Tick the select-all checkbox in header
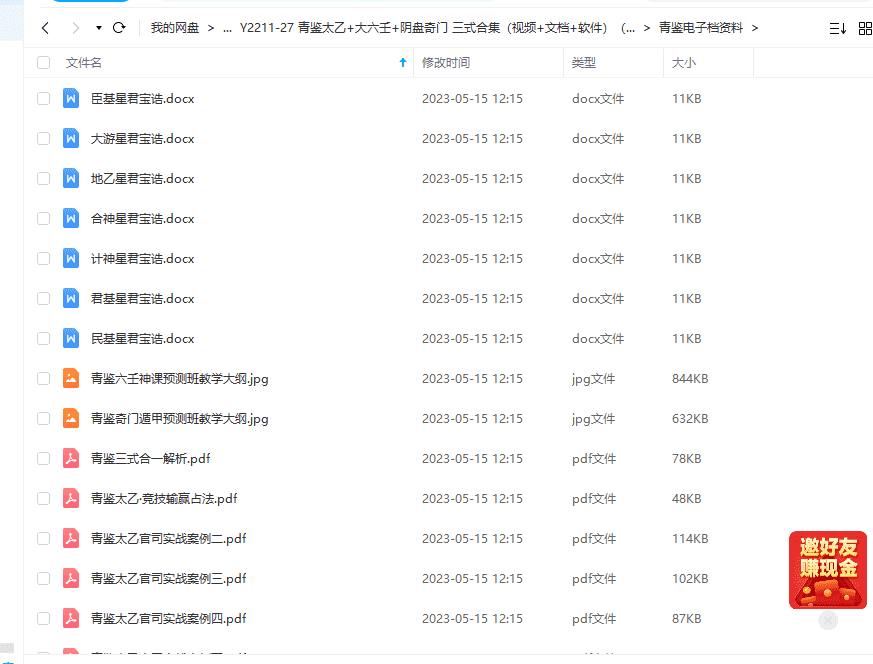The height and width of the screenshot is (664, 873). 43,63
